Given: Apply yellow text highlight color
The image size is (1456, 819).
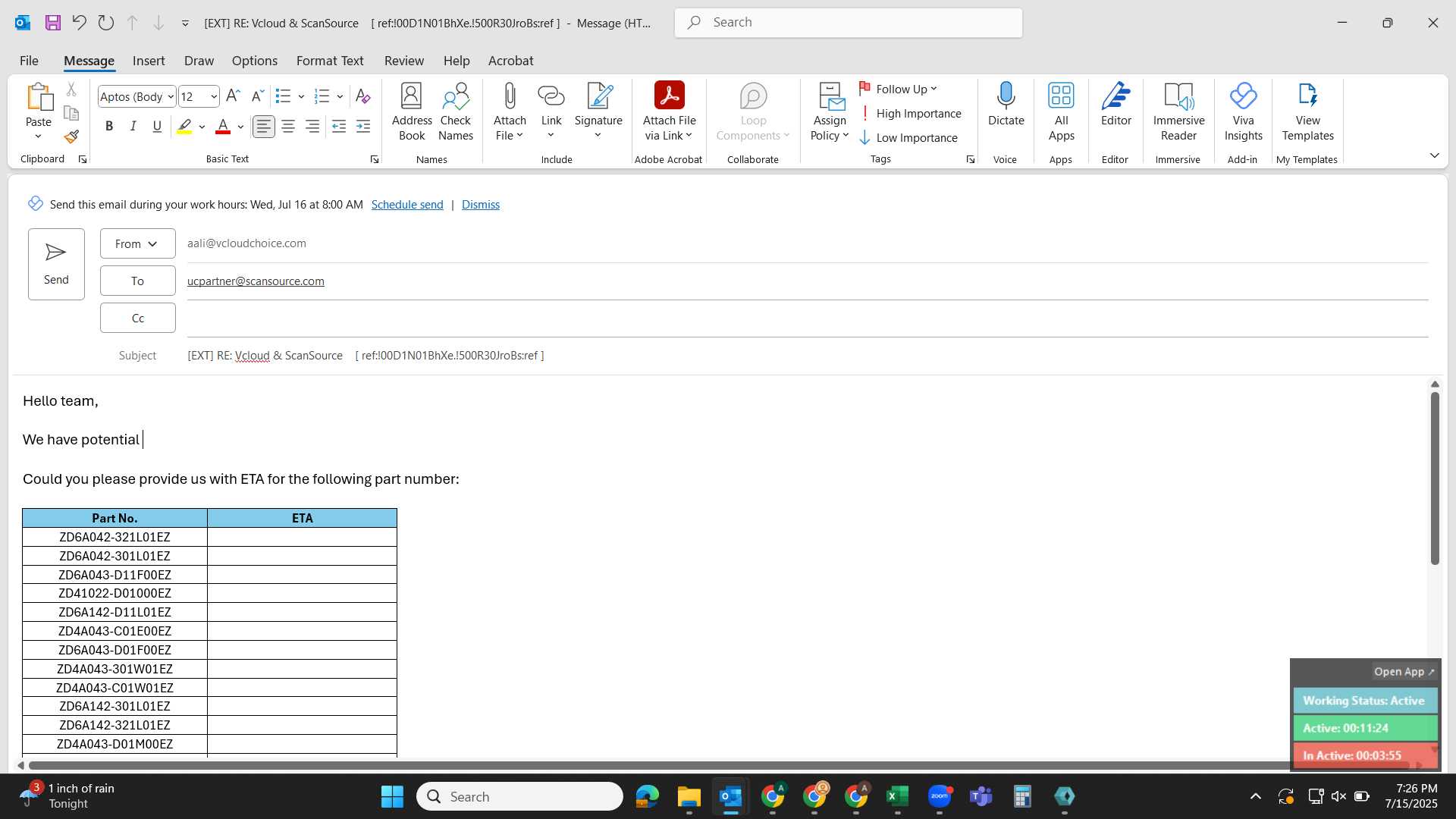Looking at the screenshot, I should coord(184,127).
